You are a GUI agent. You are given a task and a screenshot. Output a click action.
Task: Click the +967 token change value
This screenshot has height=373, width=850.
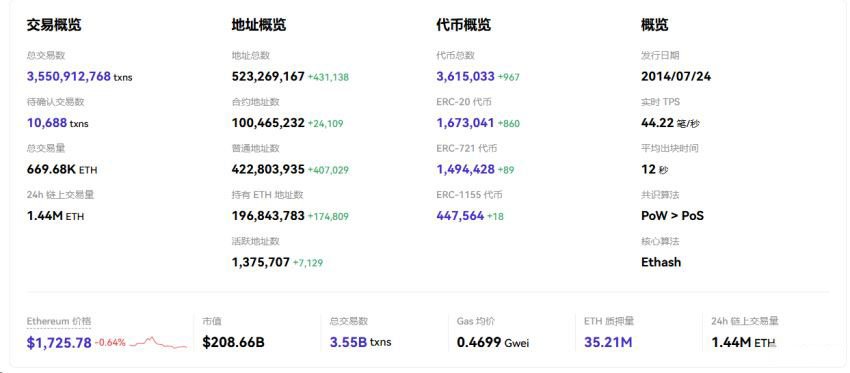click(x=509, y=78)
